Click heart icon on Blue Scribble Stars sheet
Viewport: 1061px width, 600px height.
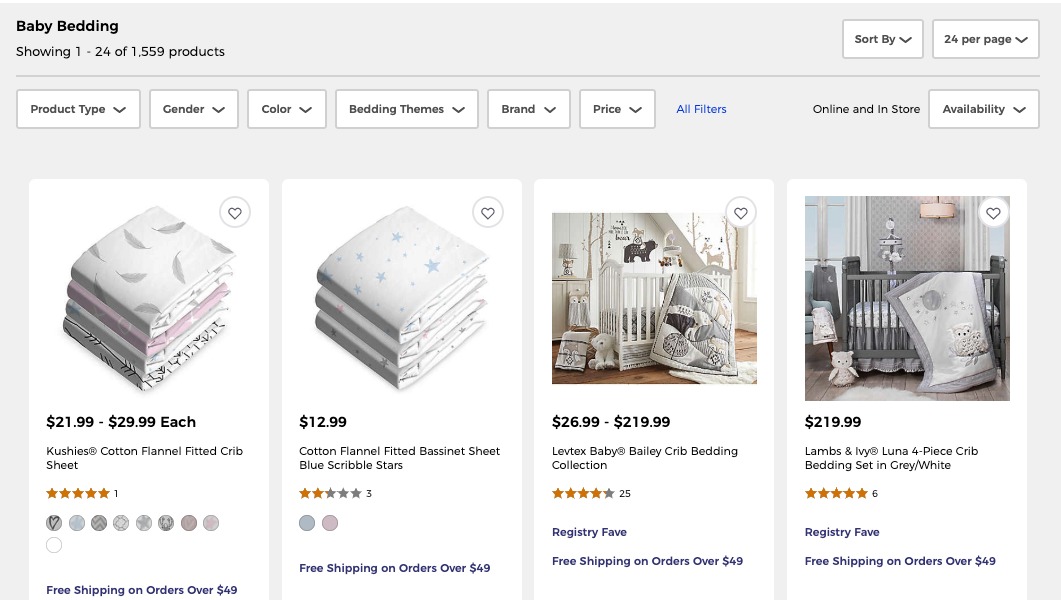pos(488,213)
